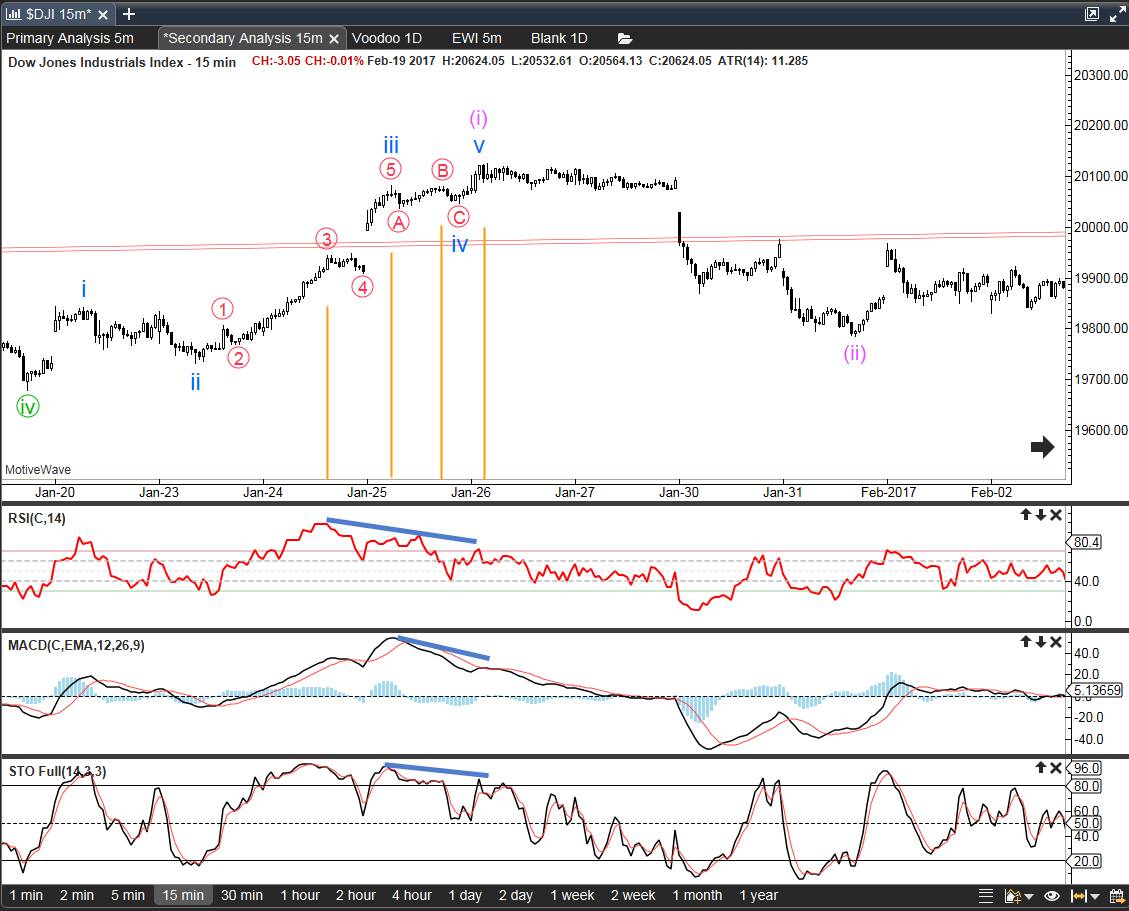
Task: Add a new chart tab with plus icon
Action: 128,14
